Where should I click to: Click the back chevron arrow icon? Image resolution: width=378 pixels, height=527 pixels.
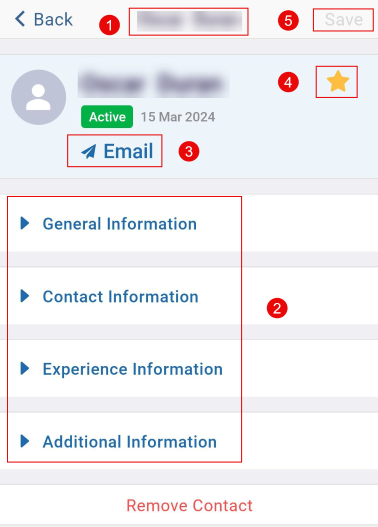[x=20, y=19]
